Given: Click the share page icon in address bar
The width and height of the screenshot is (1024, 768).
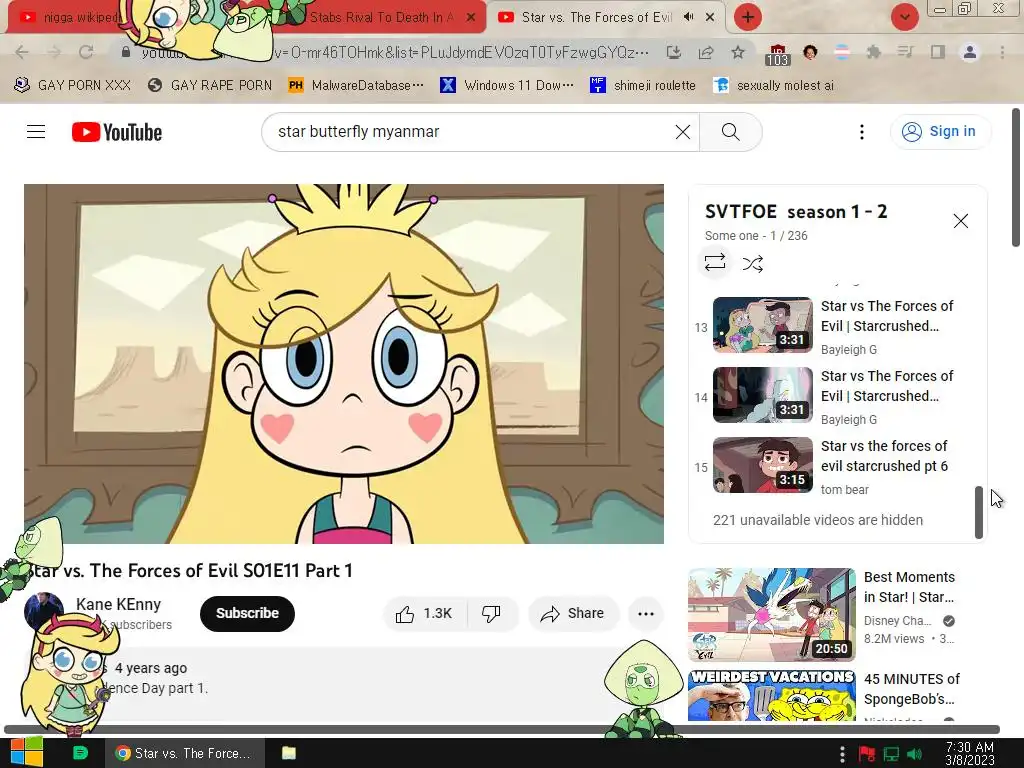Looking at the screenshot, I should coord(706,52).
